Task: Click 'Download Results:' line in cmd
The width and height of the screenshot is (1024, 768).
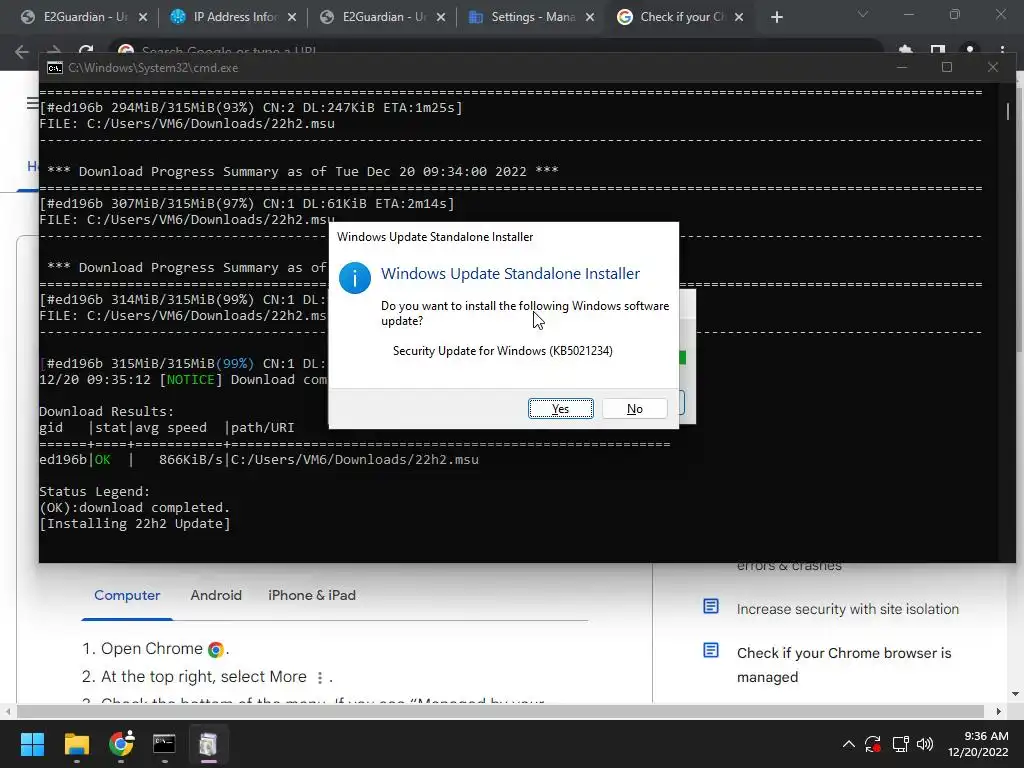Action: click(106, 411)
